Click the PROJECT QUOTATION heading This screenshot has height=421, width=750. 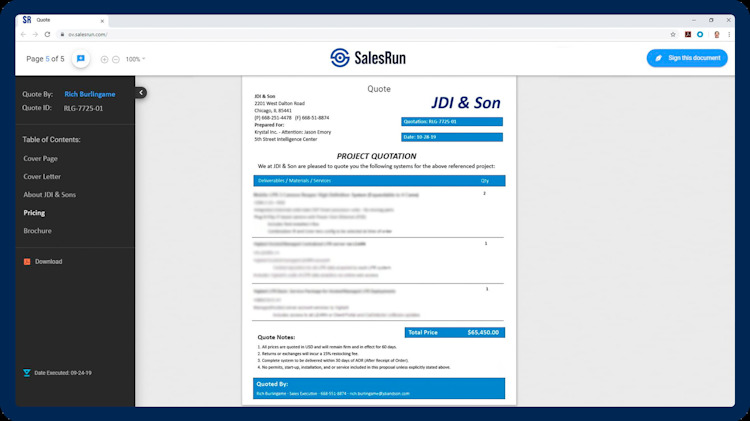pos(376,156)
